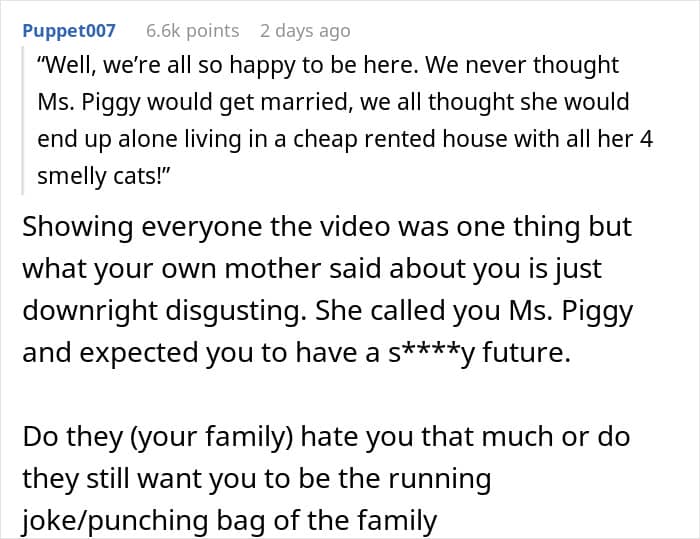
Task: Click the number "4" in the quote
Action: tap(646, 140)
